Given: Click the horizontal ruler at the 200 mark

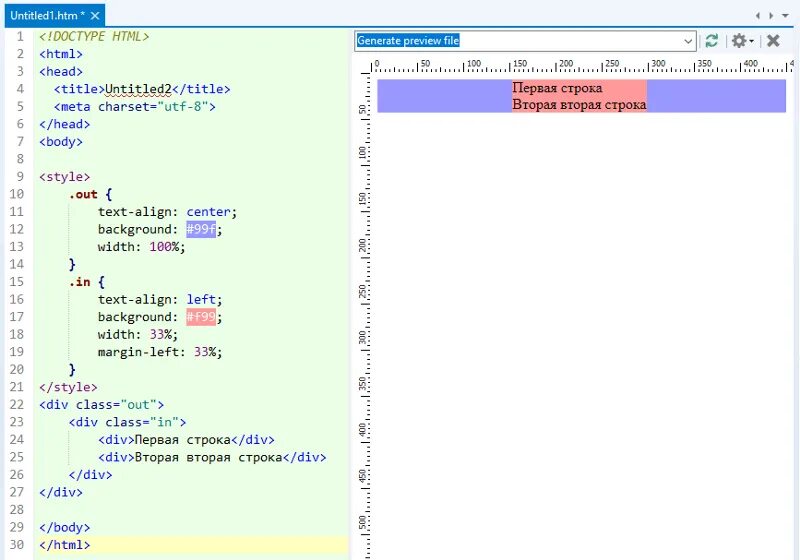Looking at the screenshot, I should pos(566,65).
